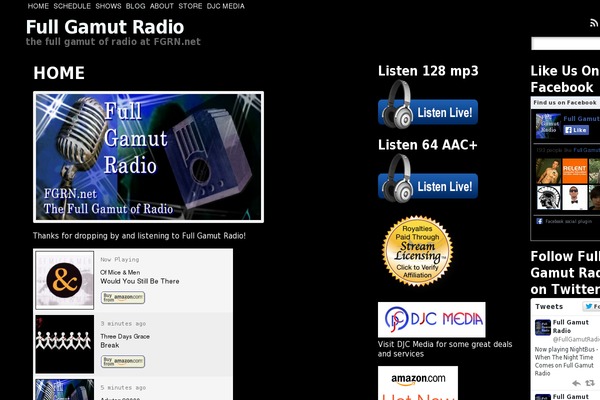Verify affiliation via Stream Licensing badge
This screenshot has height=400, width=600.
click(417, 251)
